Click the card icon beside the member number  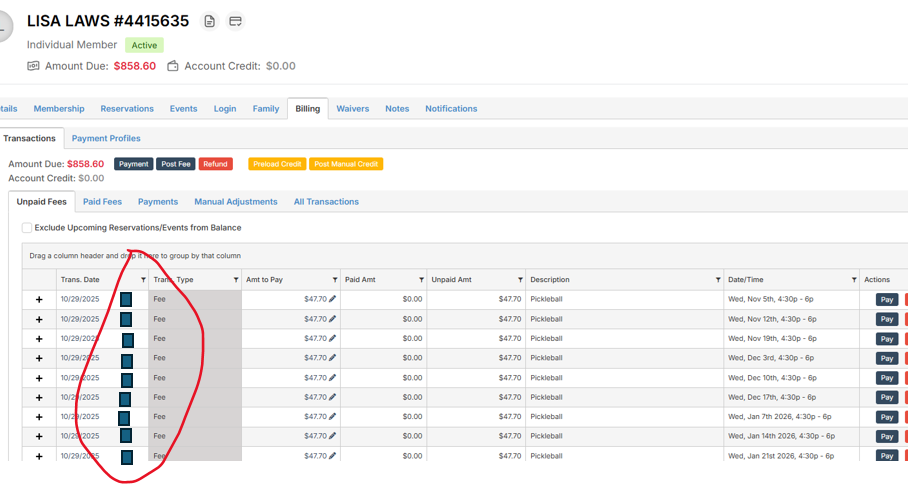click(x=235, y=21)
